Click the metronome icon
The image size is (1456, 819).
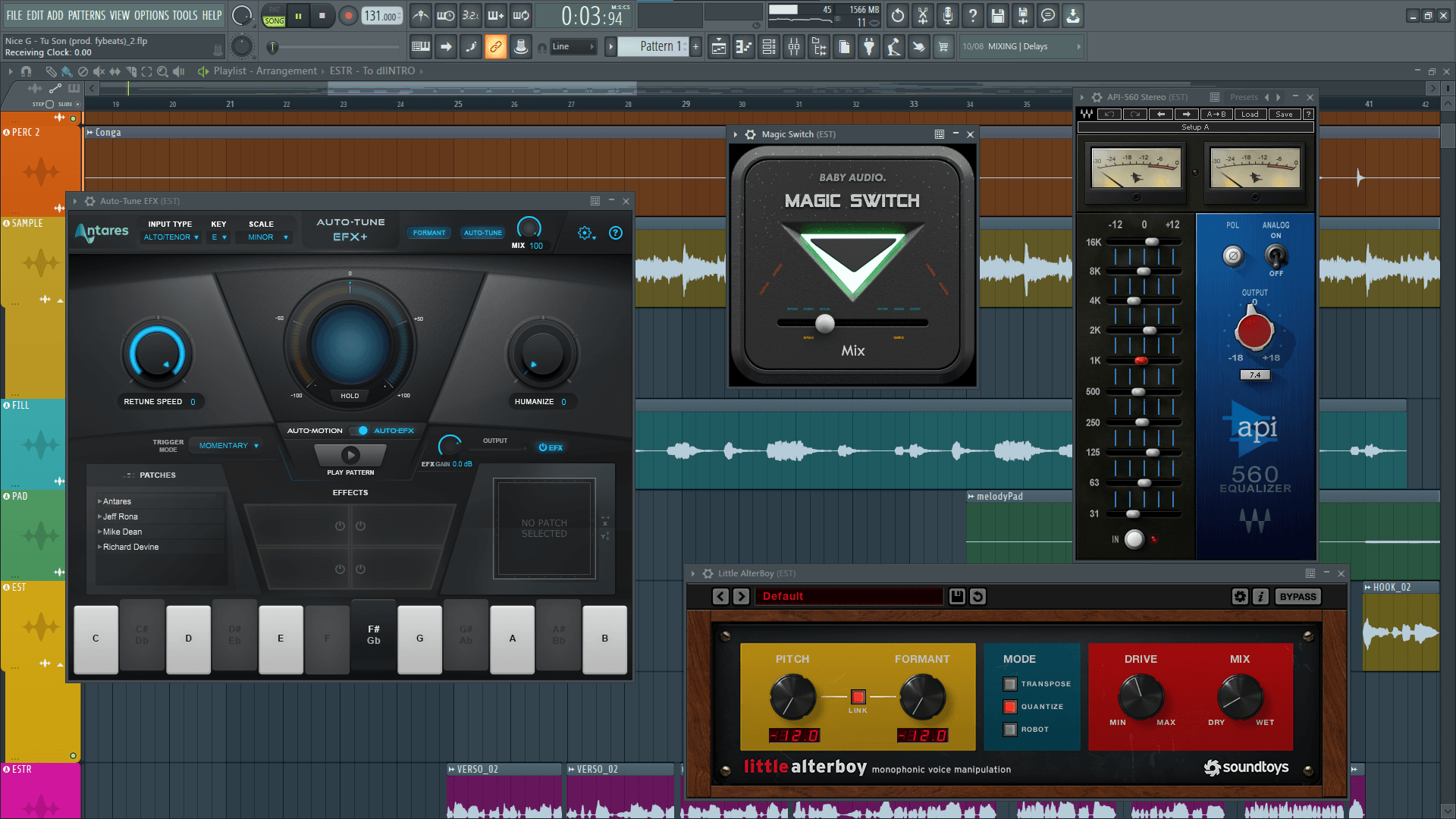[x=421, y=15]
